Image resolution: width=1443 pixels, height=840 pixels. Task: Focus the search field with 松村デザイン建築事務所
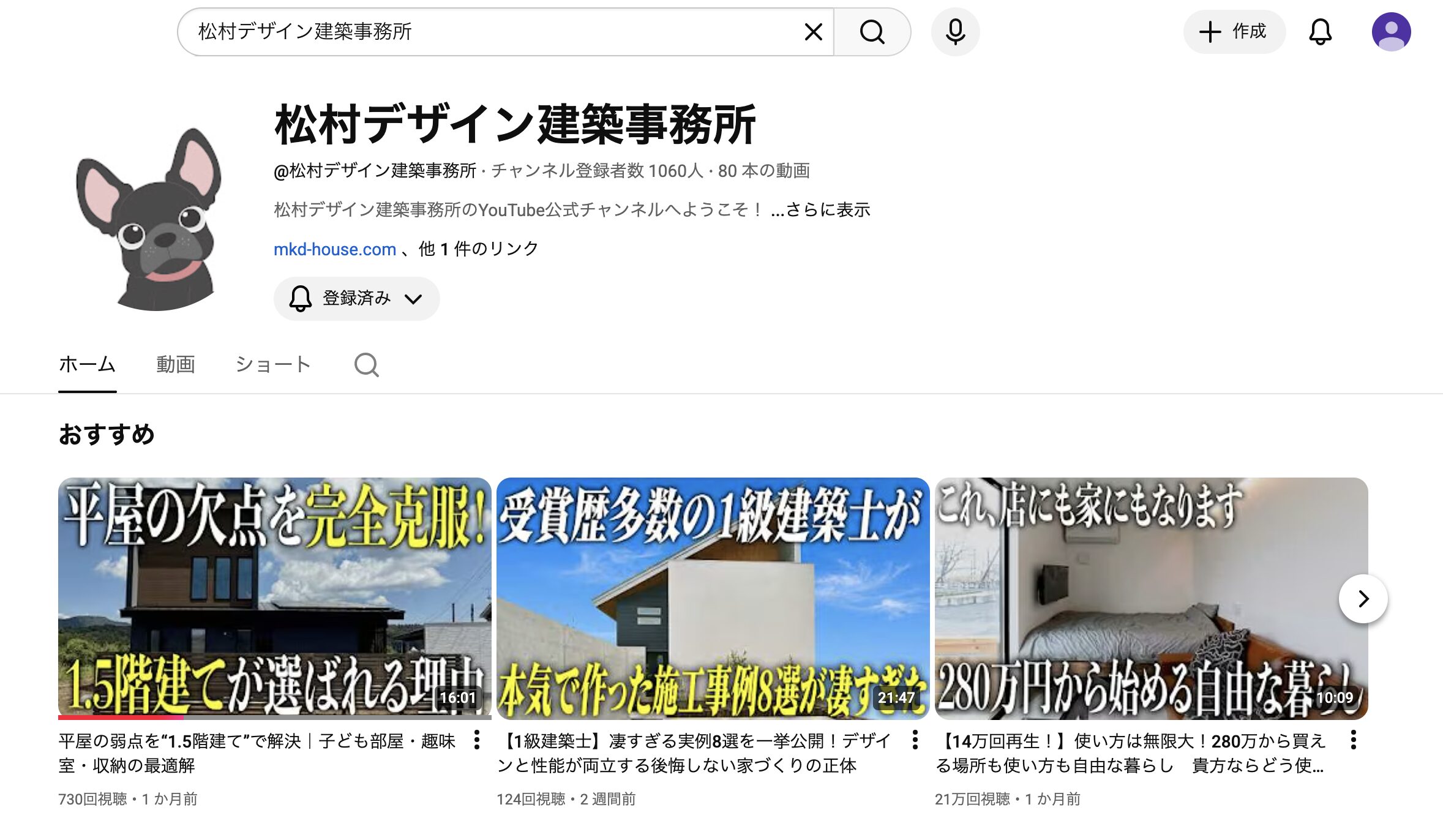pos(490,32)
